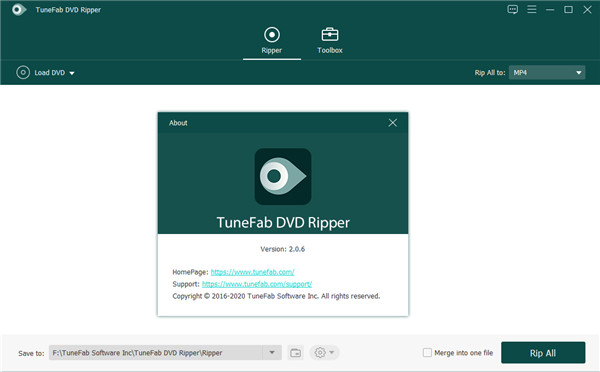Click the About dialog title text
Image resolution: width=600 pixels, height=372 pixels.
tap(178, 123)
